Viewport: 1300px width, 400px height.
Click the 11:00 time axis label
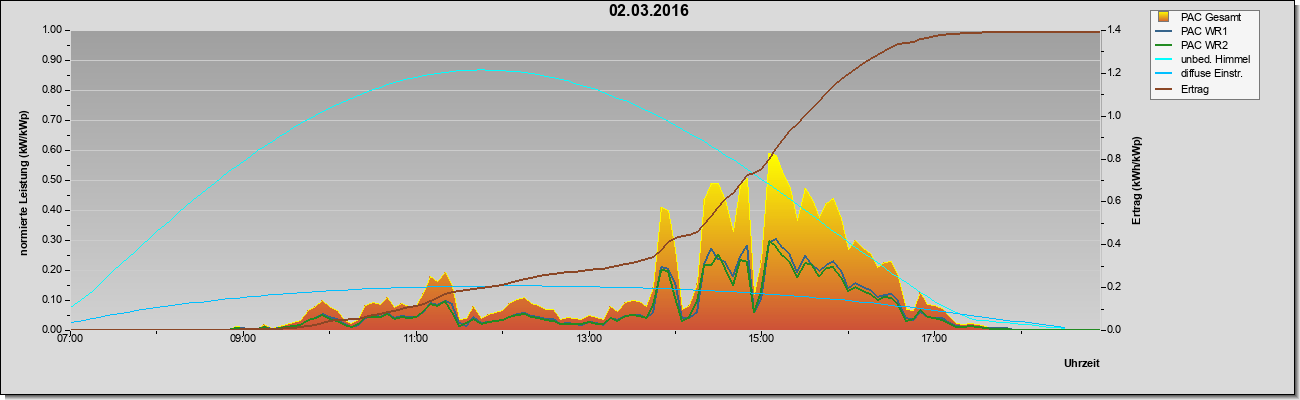(416, 340)
